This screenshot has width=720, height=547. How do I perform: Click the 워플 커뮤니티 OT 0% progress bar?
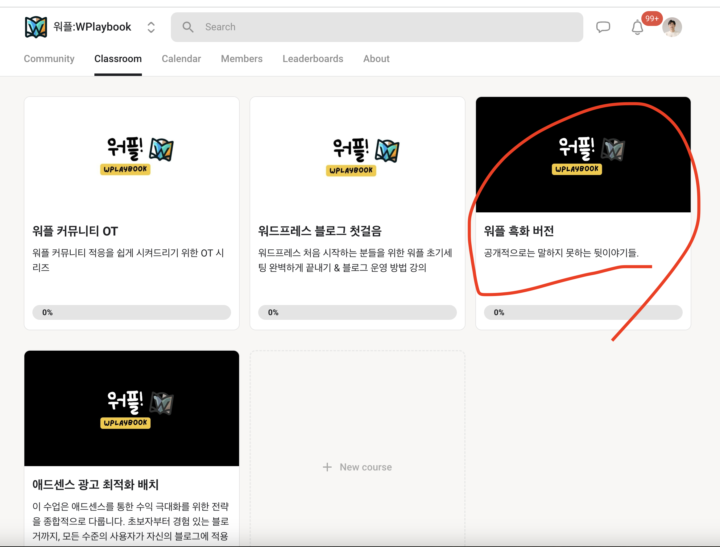pyautogui.click(x=132, y=312)
